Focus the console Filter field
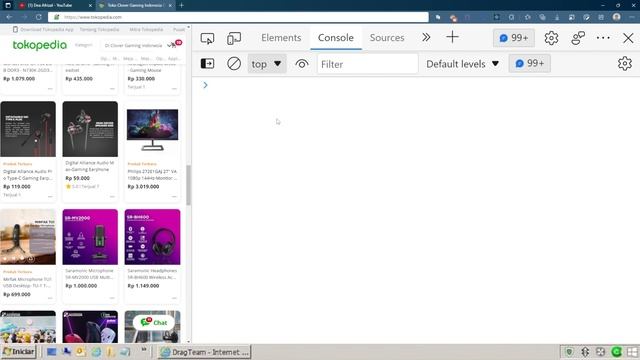 pos(367,64)
